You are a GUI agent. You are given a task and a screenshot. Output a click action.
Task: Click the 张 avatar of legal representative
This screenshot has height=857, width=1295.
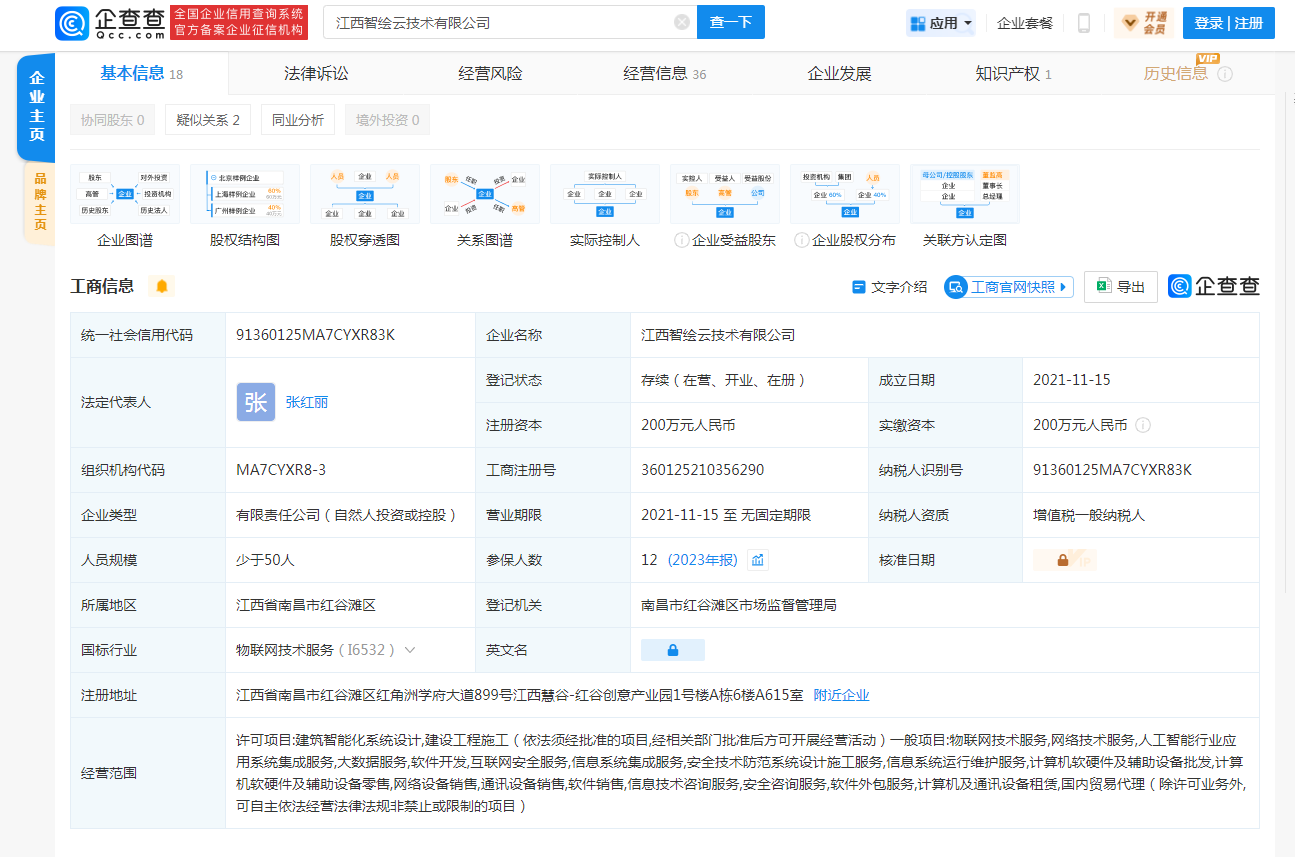[256, 402]
